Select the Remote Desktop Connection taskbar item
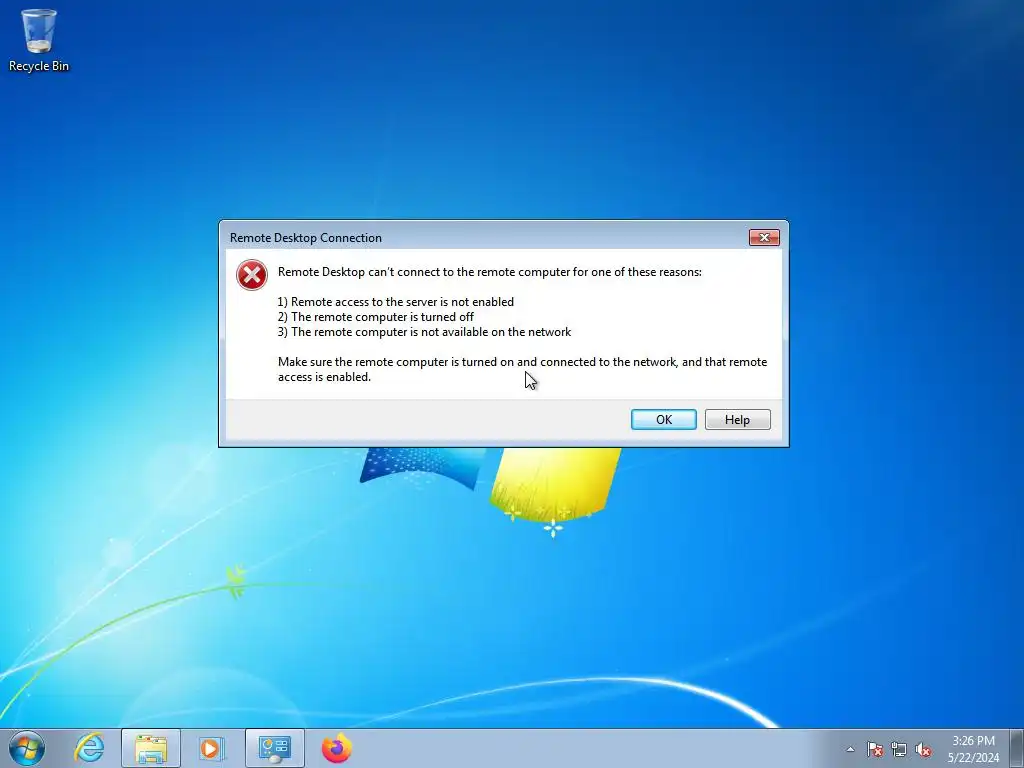 tap(275, 748)
